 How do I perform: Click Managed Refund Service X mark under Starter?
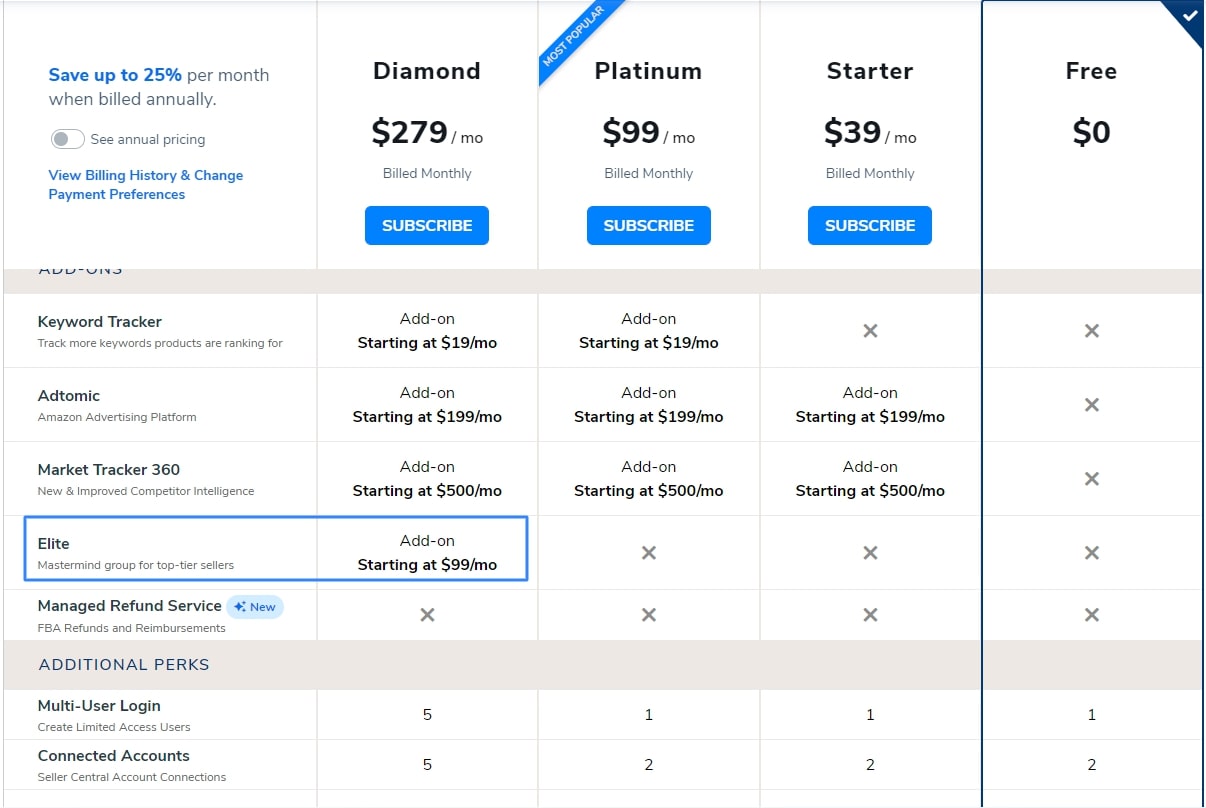(x=870, y=615)
